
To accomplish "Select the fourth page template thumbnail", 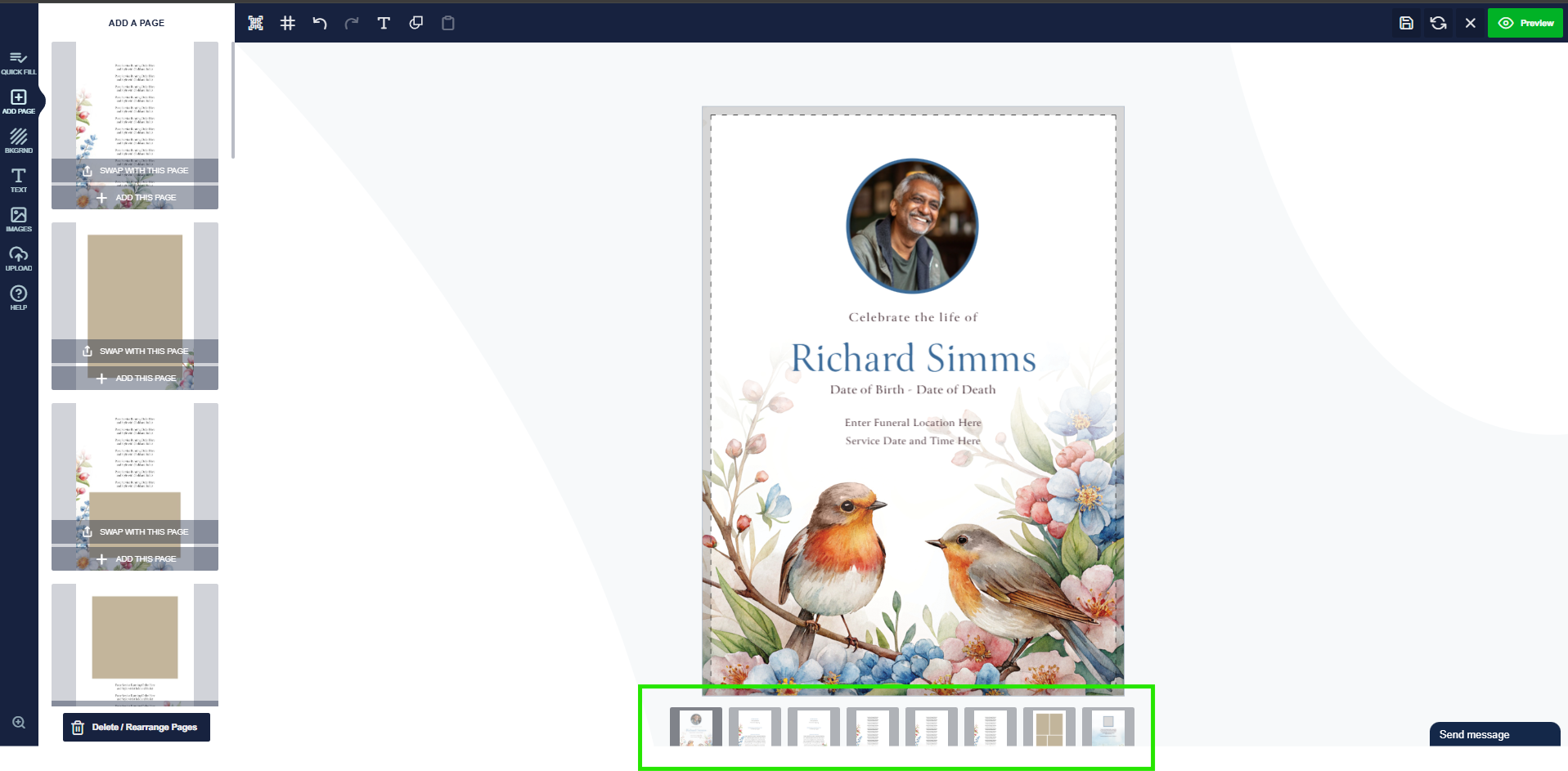I will pyautogui.click(x=135, y=644).
